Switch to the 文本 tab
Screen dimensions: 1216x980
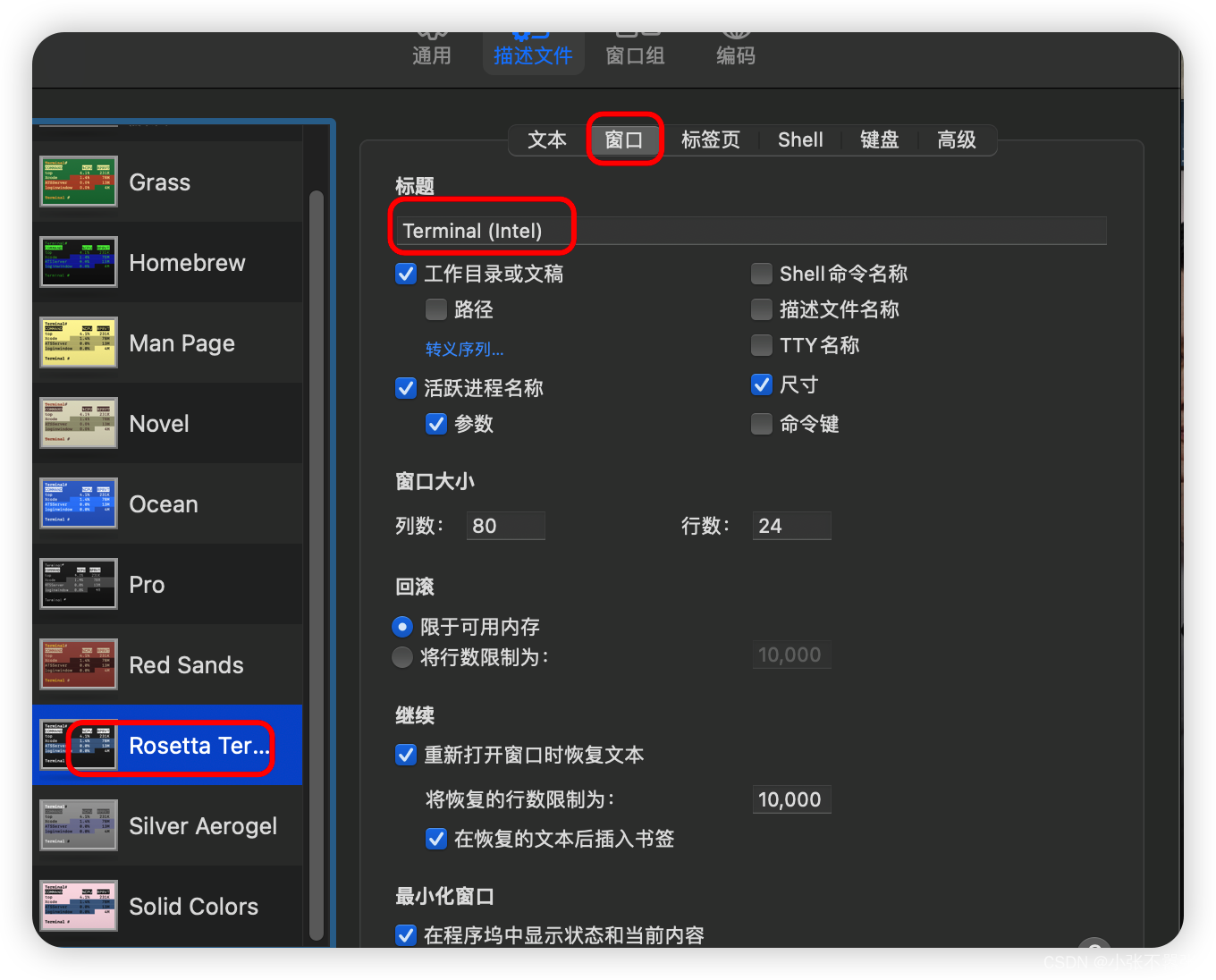click(x=547, y=139)
